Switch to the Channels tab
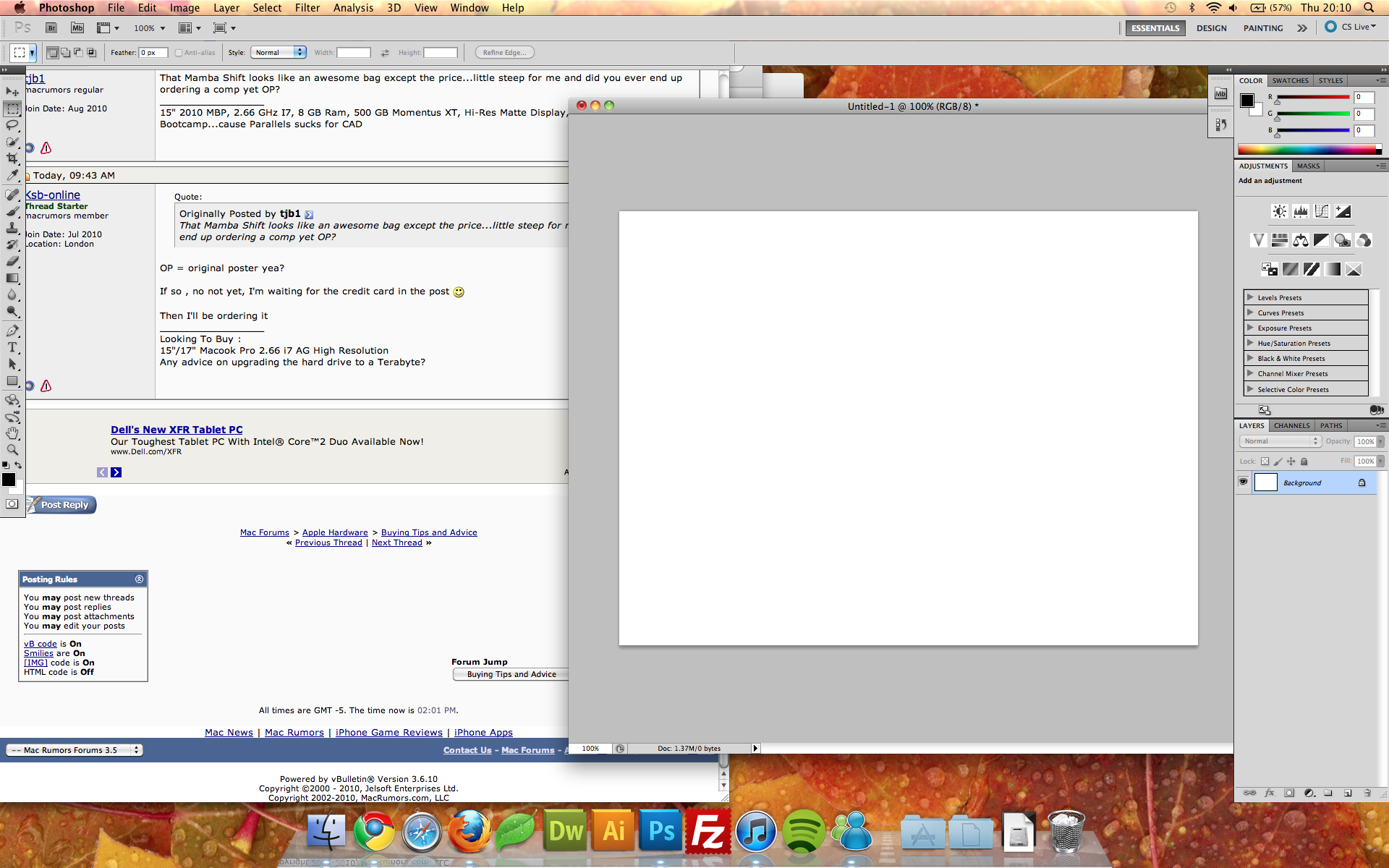 click(1292, 426)
